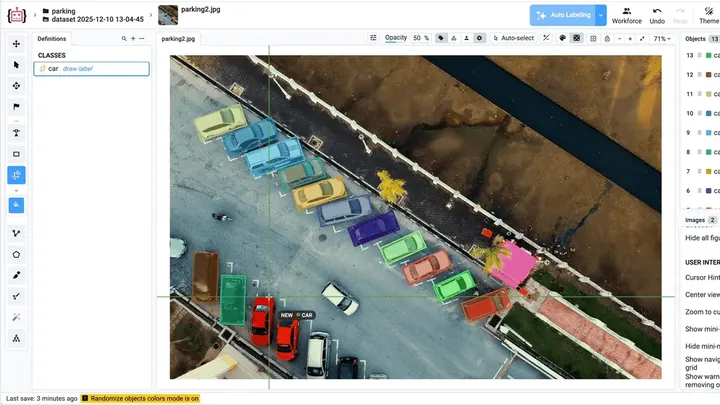Click the green swatch of object 13
720x405 pixels.
(709, 55)
